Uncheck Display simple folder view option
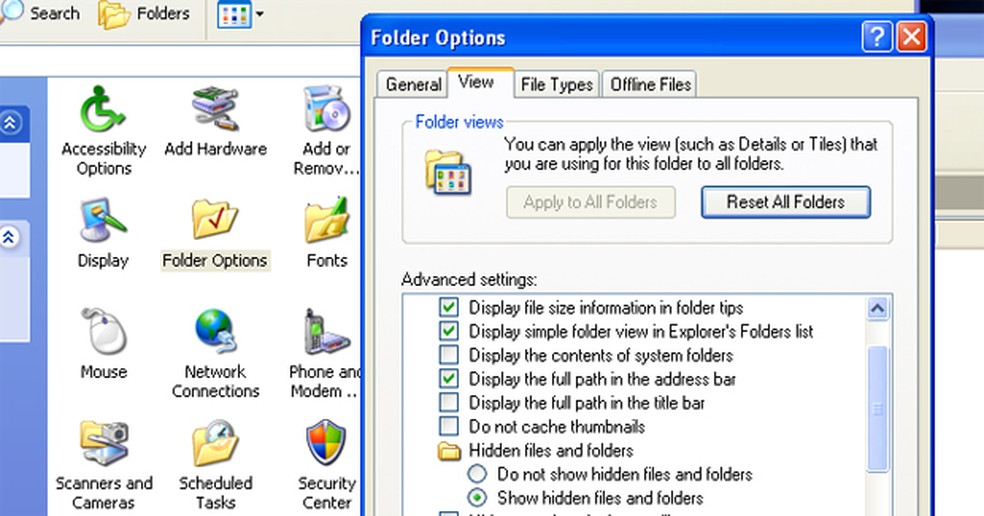The height and width of the screenshot is (516, 984). click(449, 331)
